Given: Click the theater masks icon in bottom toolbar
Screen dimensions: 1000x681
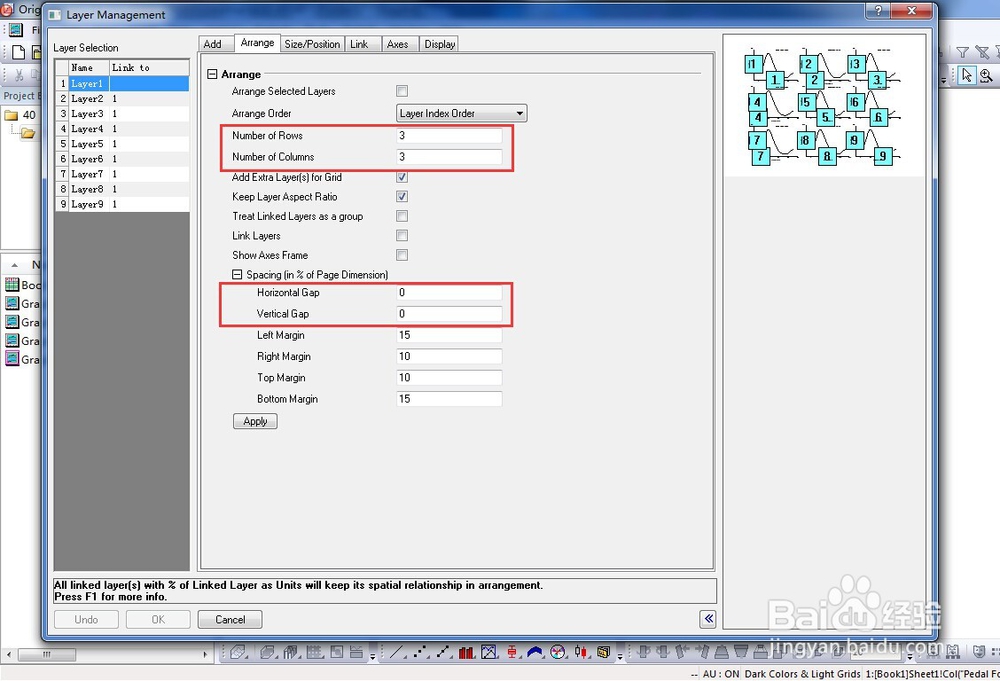Looking at the screenshot, I should tap(978, 652).
